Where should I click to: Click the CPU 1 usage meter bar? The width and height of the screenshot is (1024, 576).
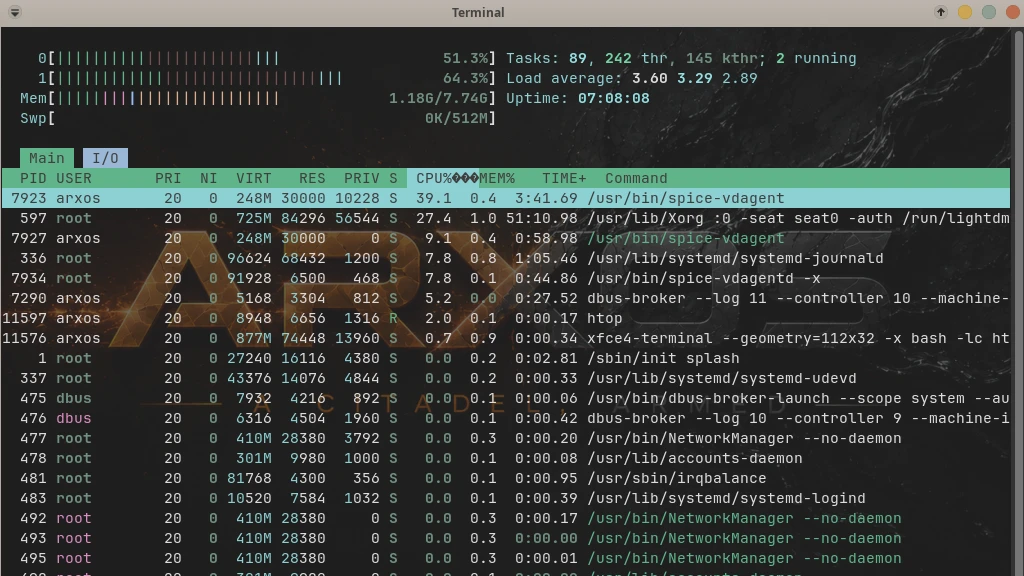coord(267,78)
